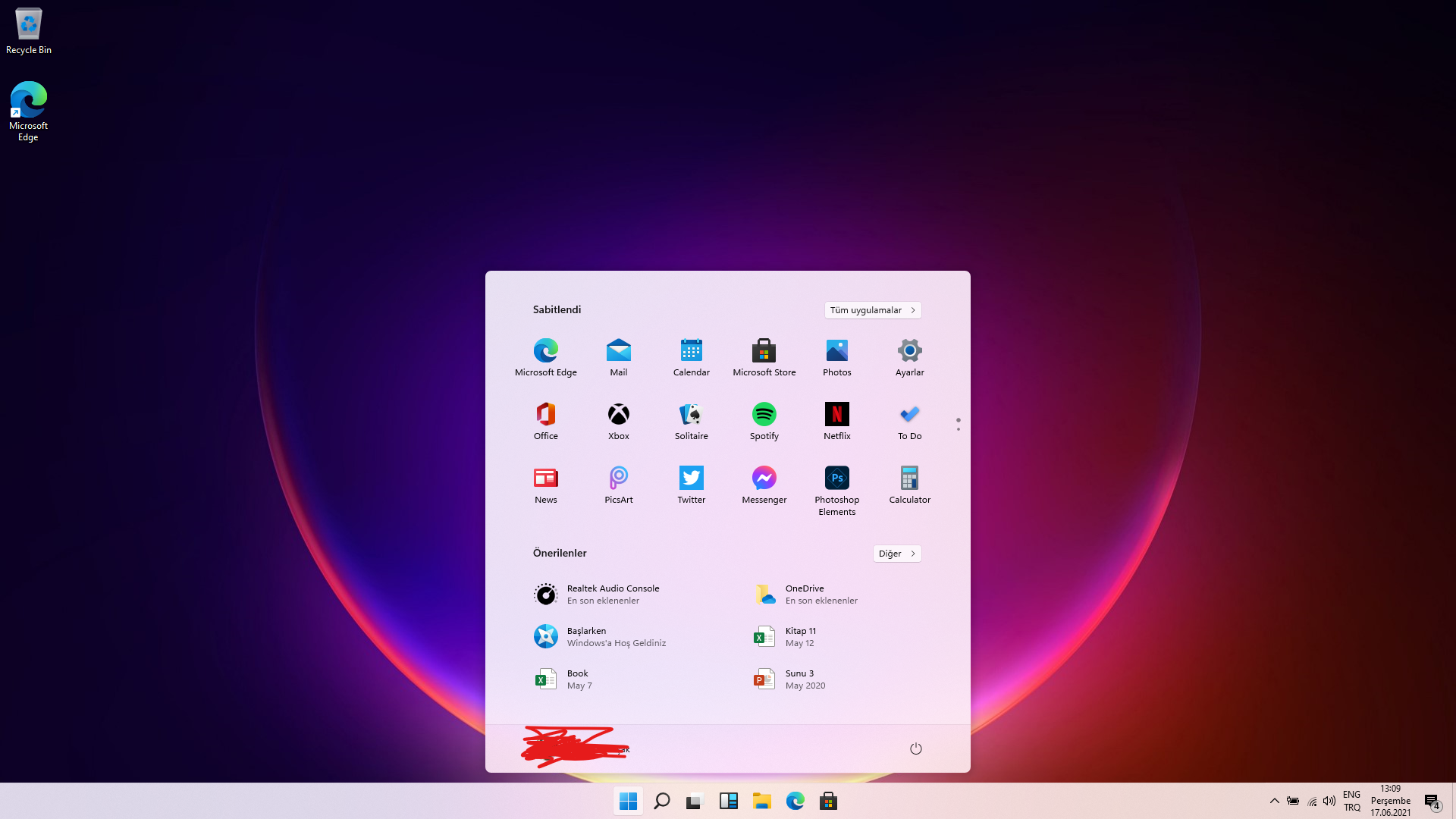Open PicsArt app icon
The width and height of the screenshot is (1456, 819).
[618, 479]
